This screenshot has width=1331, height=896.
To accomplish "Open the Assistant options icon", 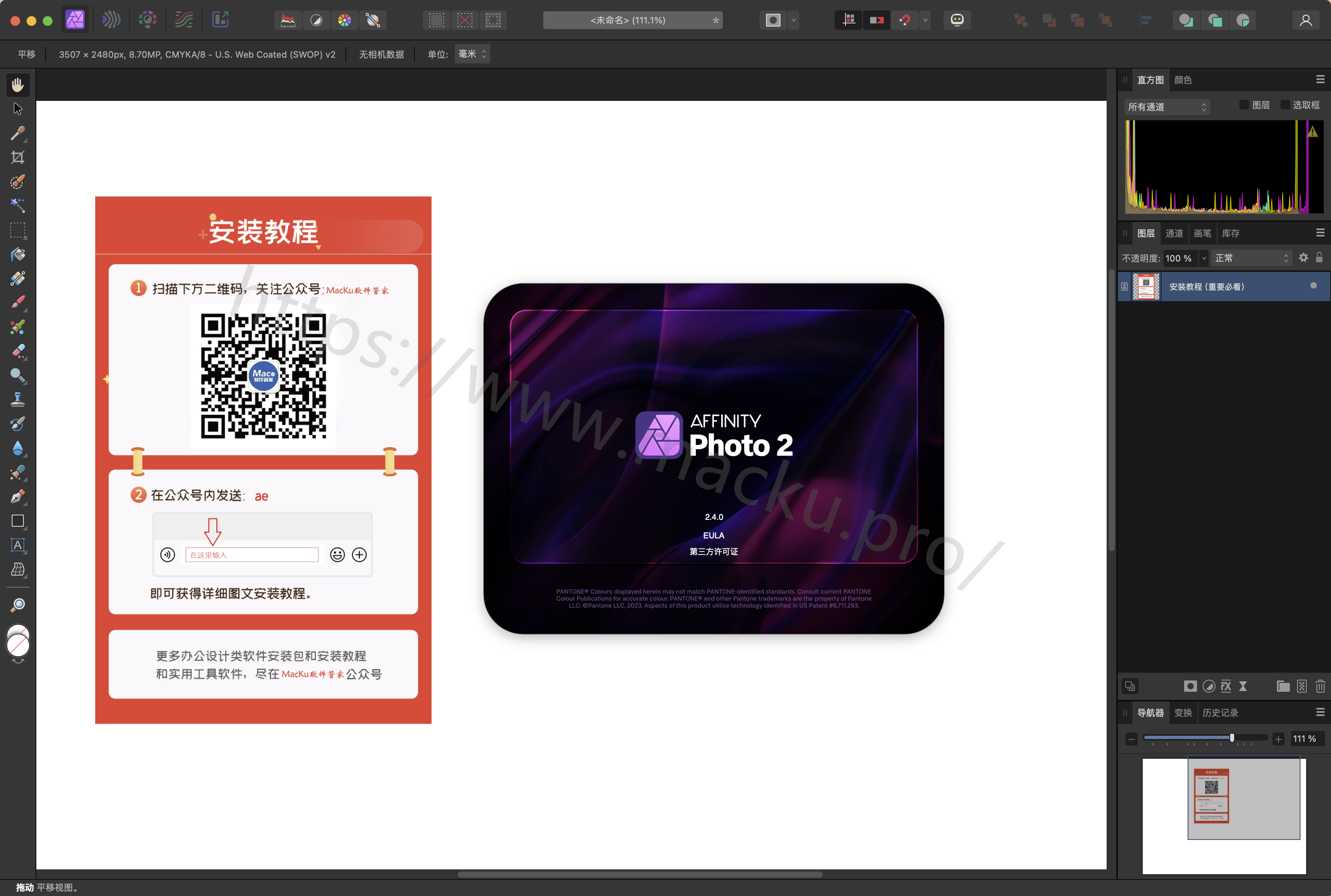I will (x=957, y=21).
